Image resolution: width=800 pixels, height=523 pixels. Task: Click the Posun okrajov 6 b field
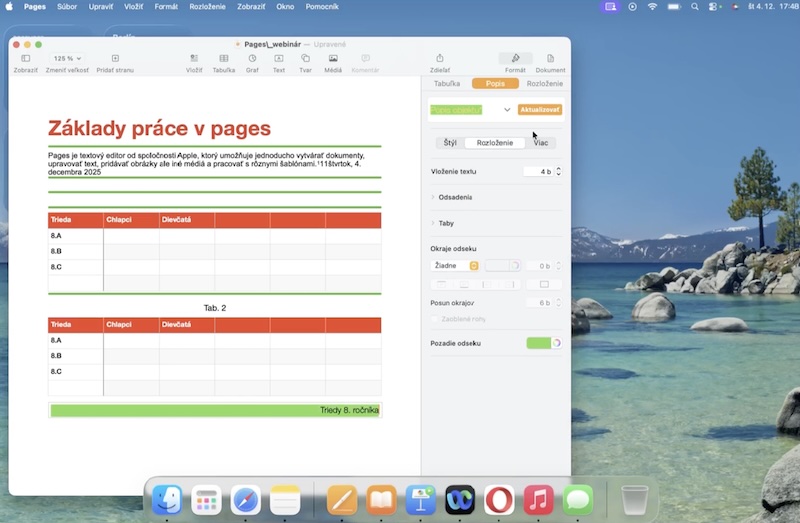tap(540, 303)
